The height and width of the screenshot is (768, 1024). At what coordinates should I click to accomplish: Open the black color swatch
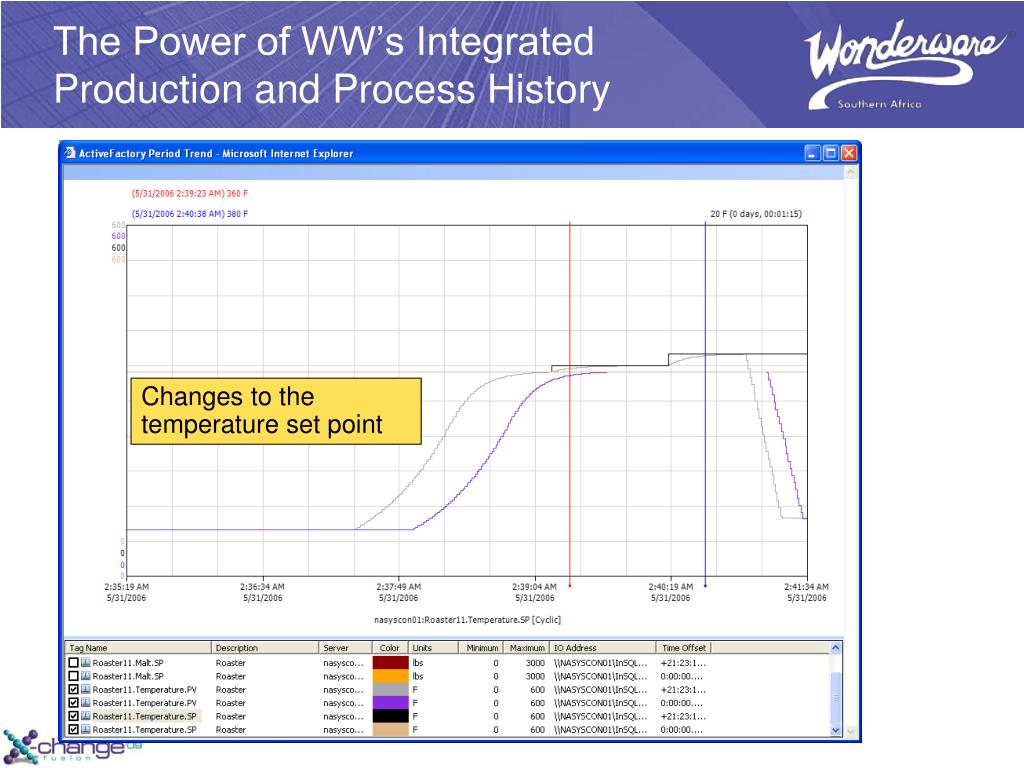(391, 716)
